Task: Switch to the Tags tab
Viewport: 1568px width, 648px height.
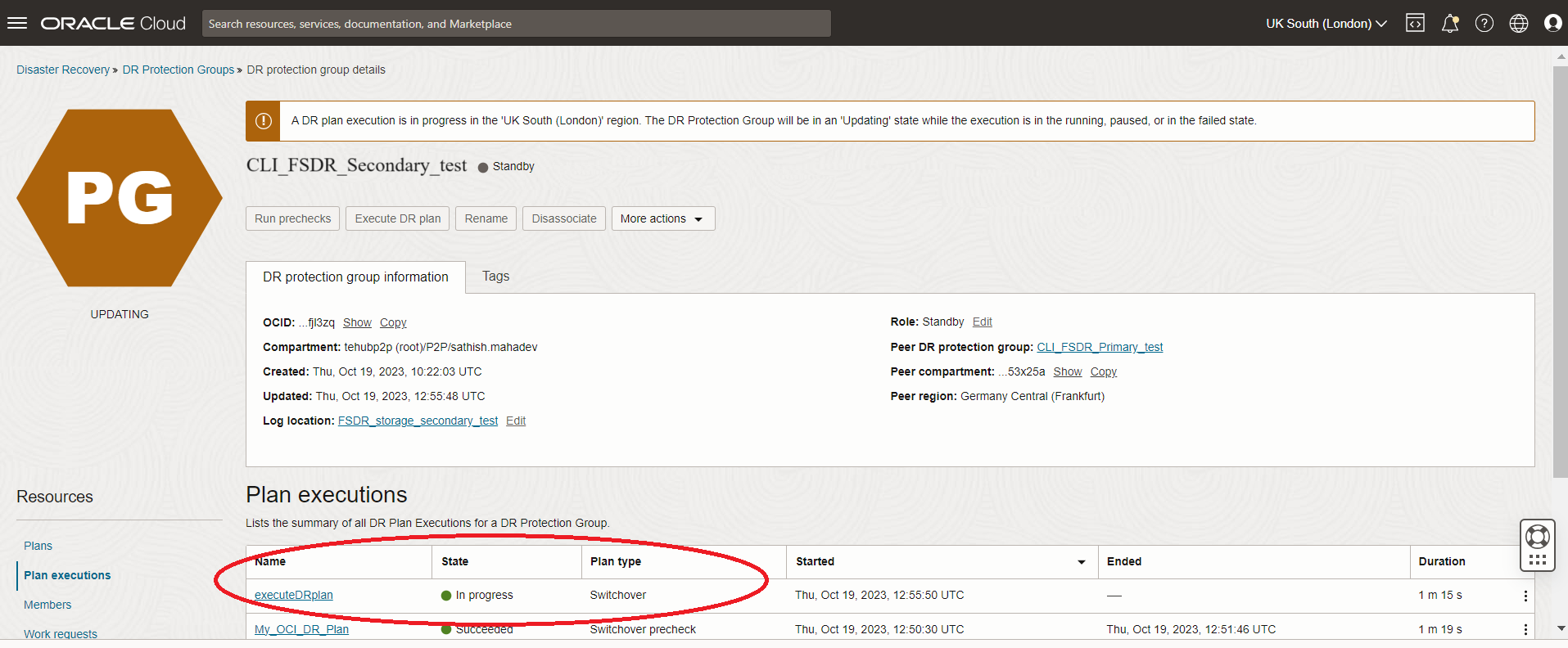Action: tap(495, 277)
